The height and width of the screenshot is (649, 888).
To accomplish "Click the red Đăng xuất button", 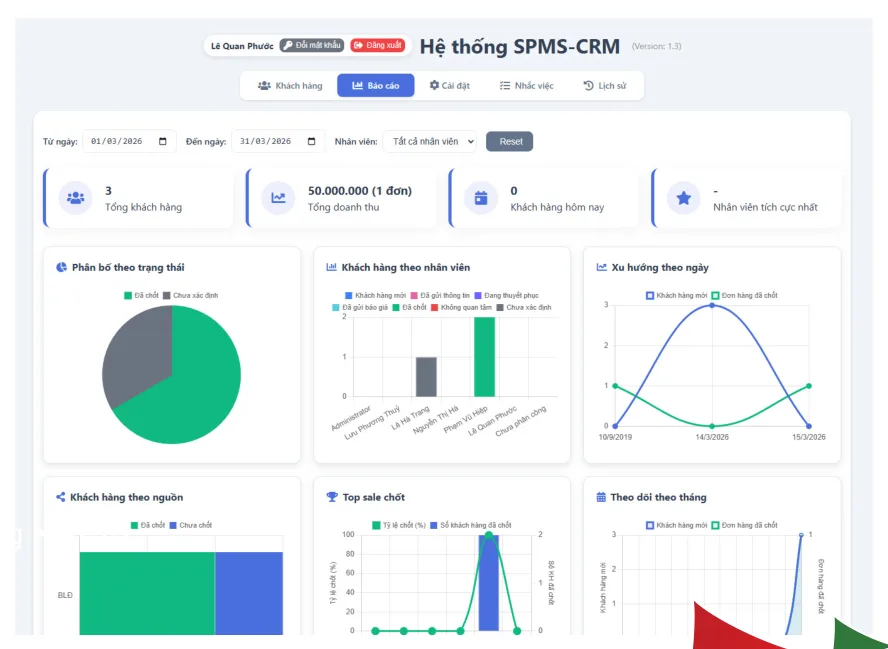I will [378, 45].
